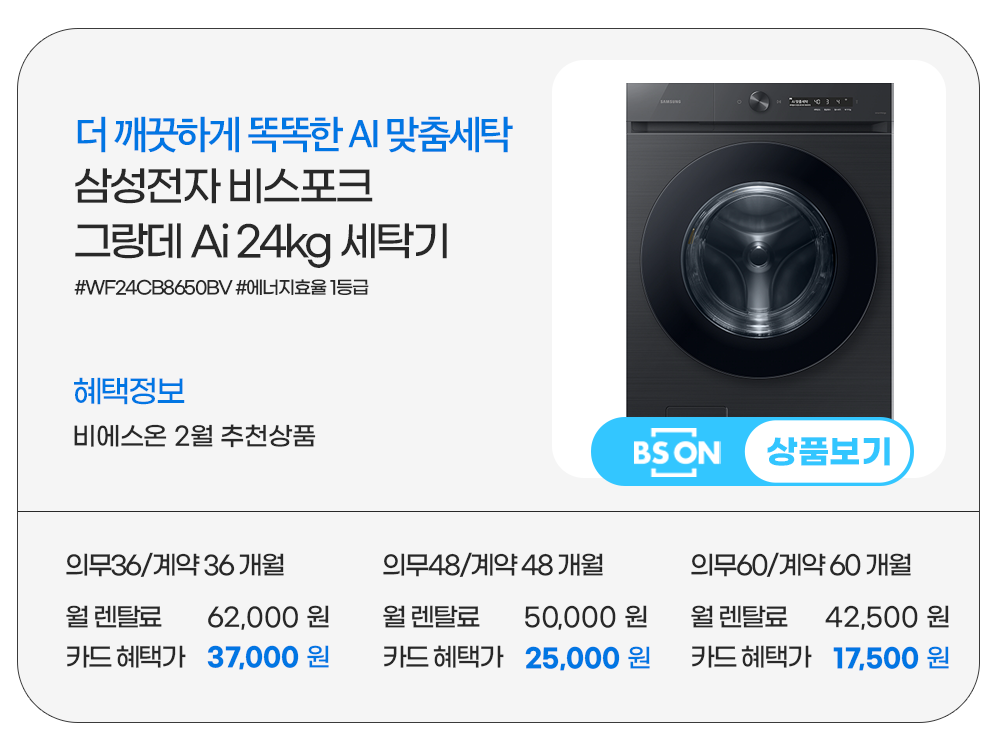Click the 상품보기 button
This screenshot has width=1000, height=750.
828,453
